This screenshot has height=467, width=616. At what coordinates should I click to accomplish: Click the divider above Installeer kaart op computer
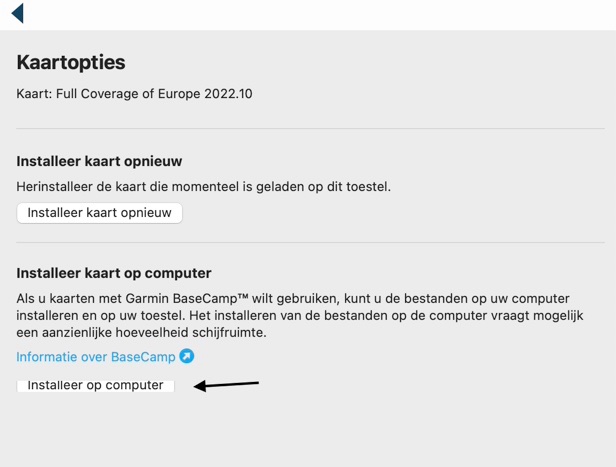(x=310, y=242)
